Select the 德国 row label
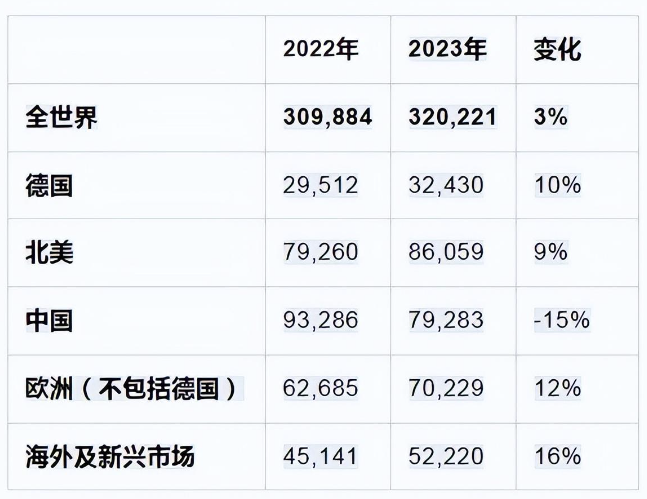This screenshot has width=647, height=499. tap(49, 185)
